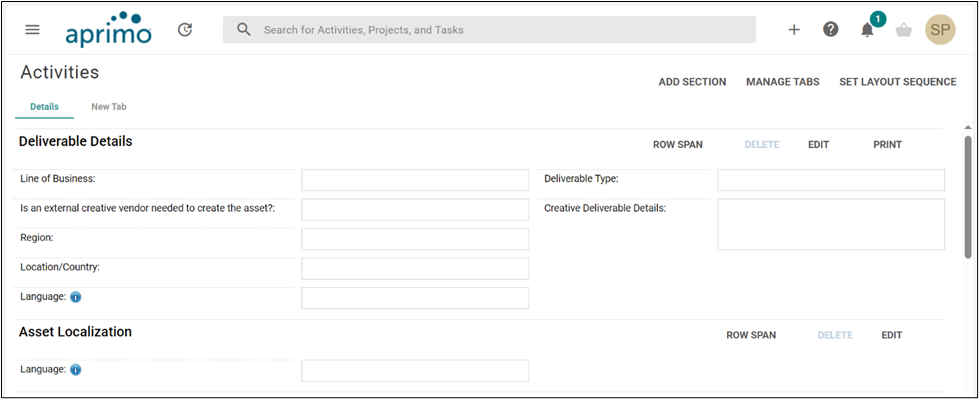Click the Aprimo logo
Screen dimensions: 979x399
pyautogui.click(x=109, y=29)
